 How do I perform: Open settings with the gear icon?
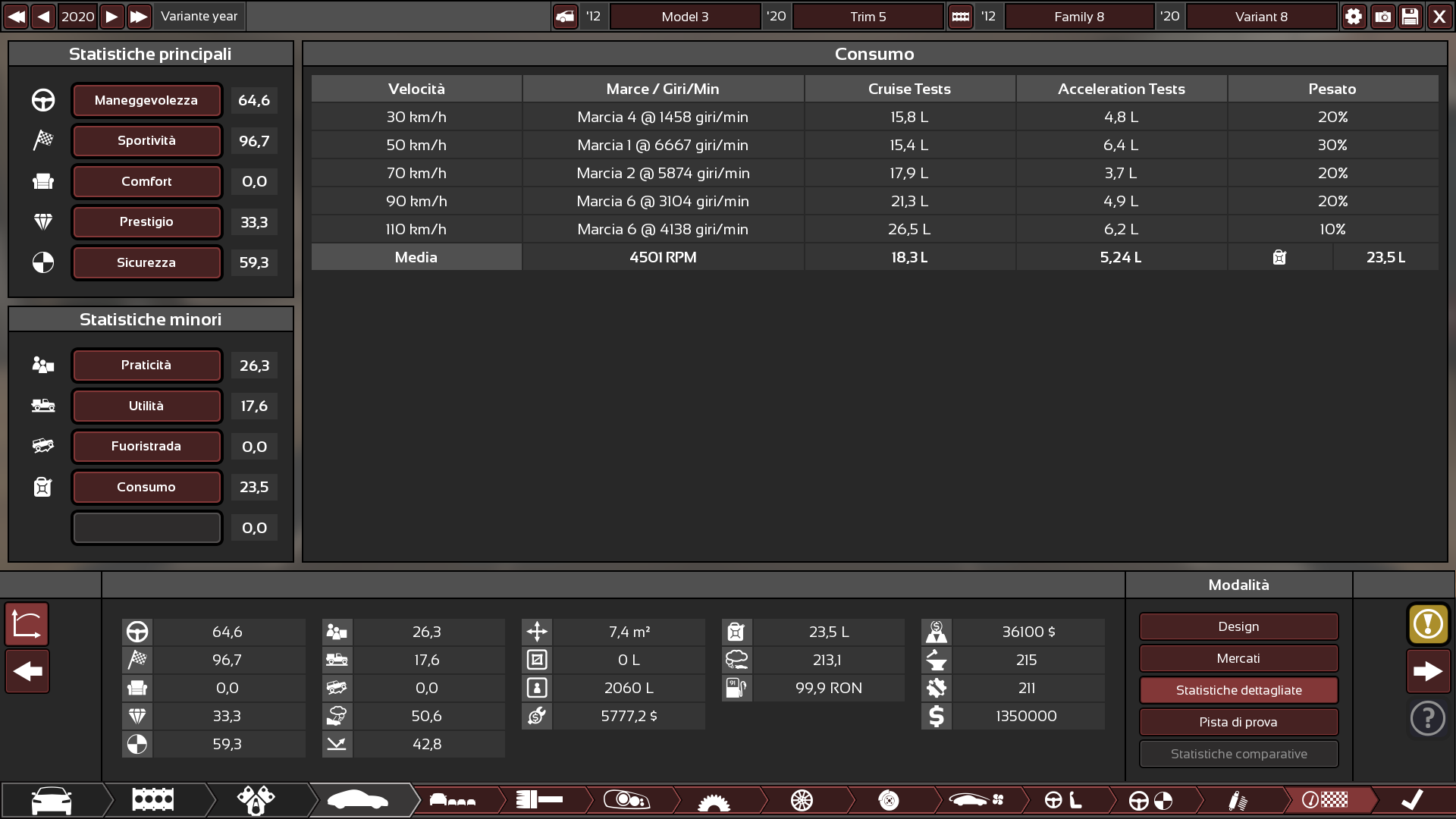1354,16
